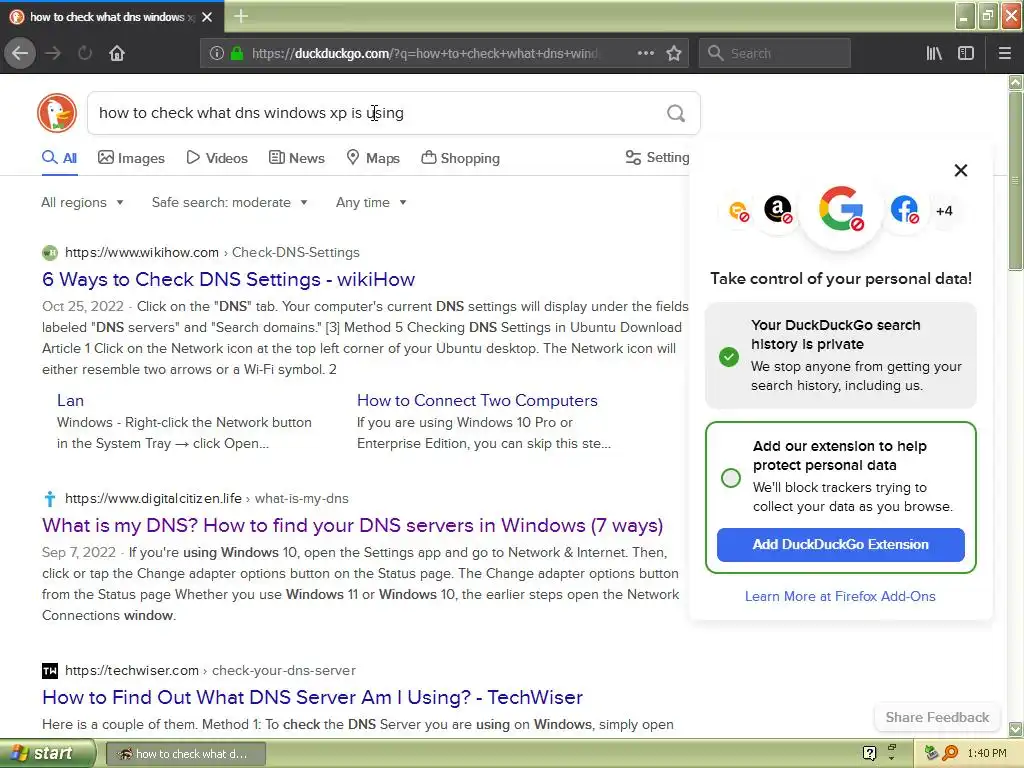The image size is (1024, 768).
Task: Open the page actions three-dot menu
Action: click(645, 53)
